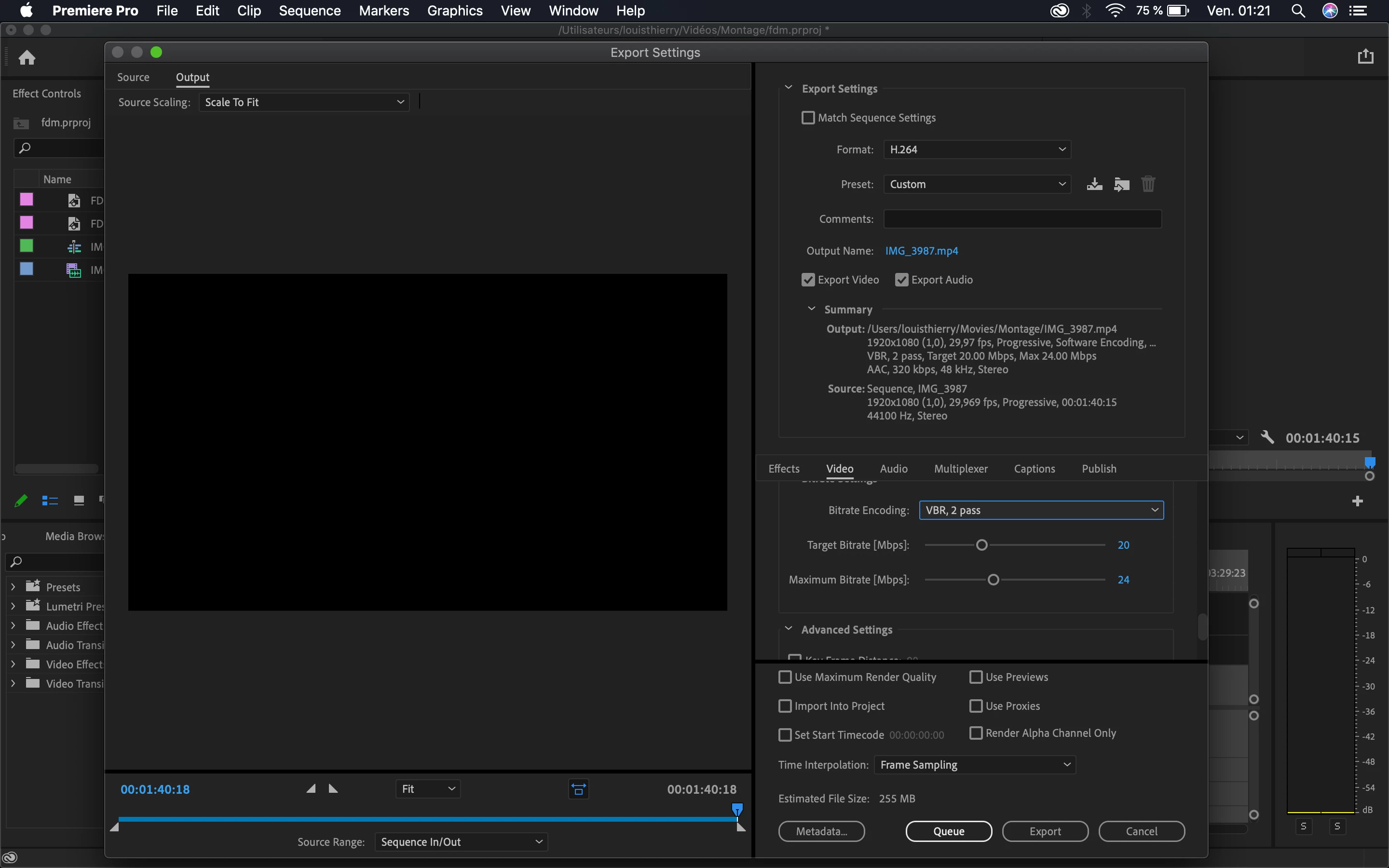The image size is (1389, 868).
Task: Click the Set Out Point marker icon
Action: pos(333,789)
